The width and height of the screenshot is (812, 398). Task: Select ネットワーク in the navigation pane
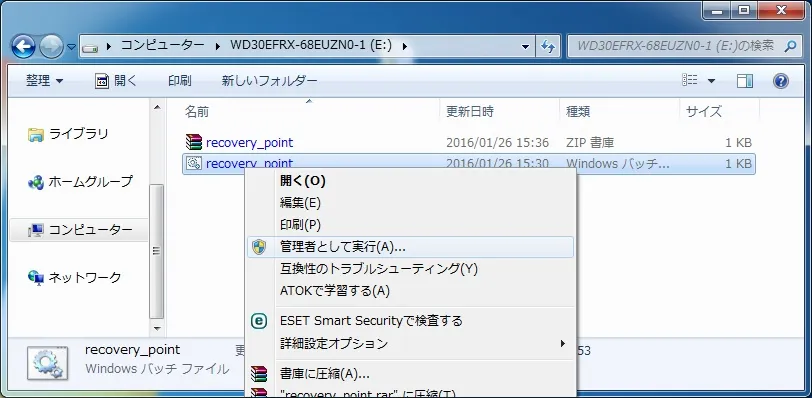85,277
